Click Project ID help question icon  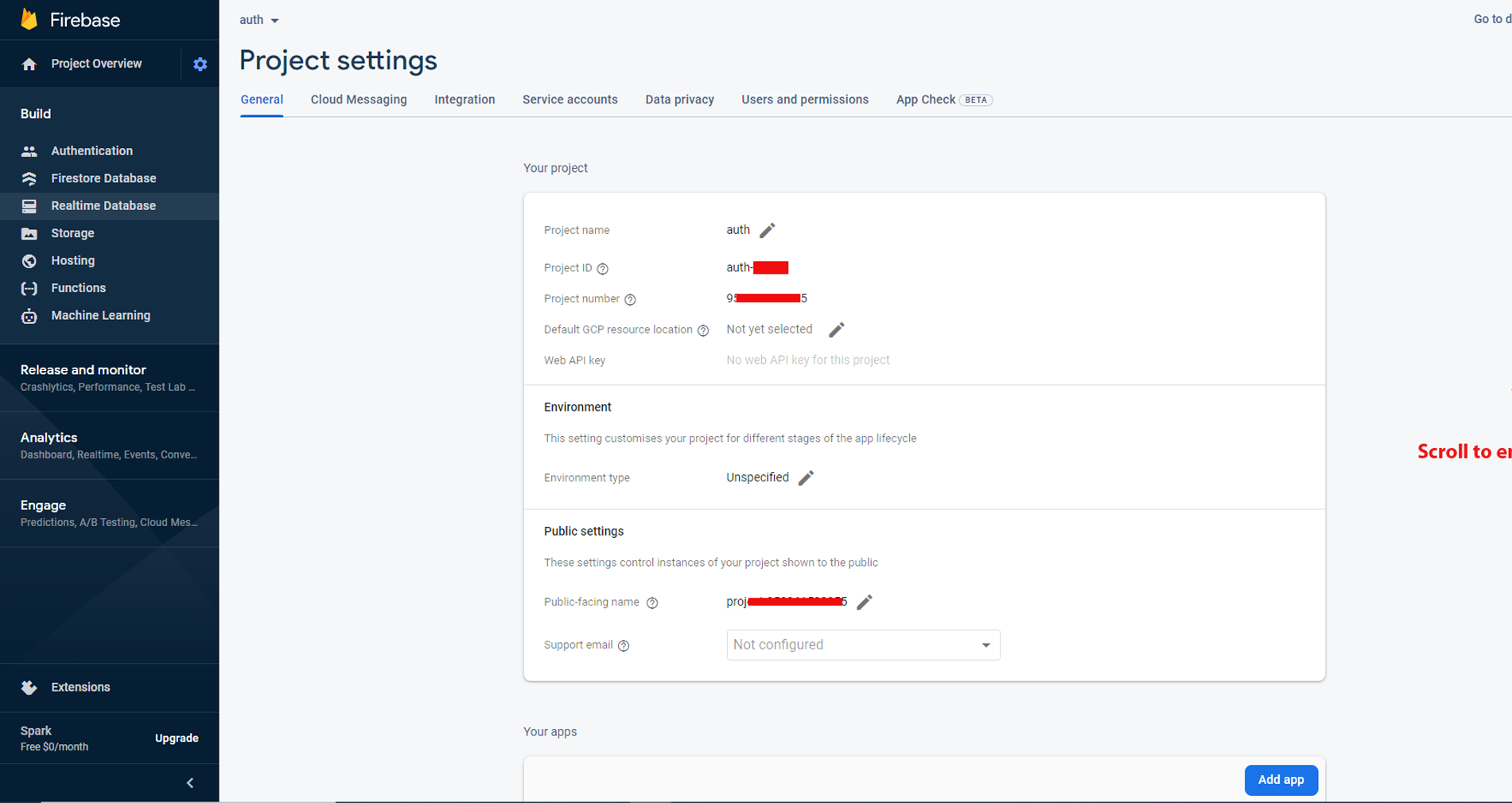pos(603,268)
